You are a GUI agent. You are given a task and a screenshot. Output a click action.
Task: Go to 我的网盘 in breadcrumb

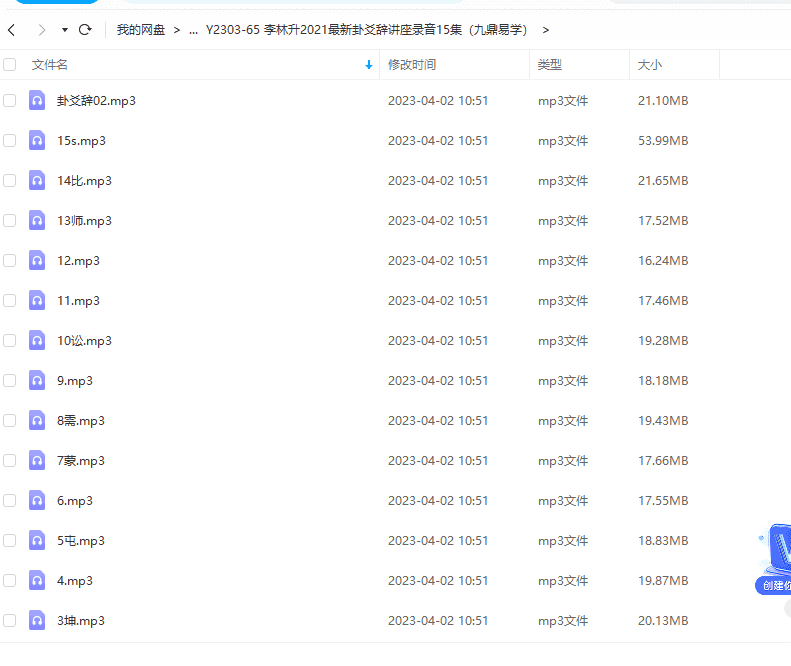[x=141, y=30]
